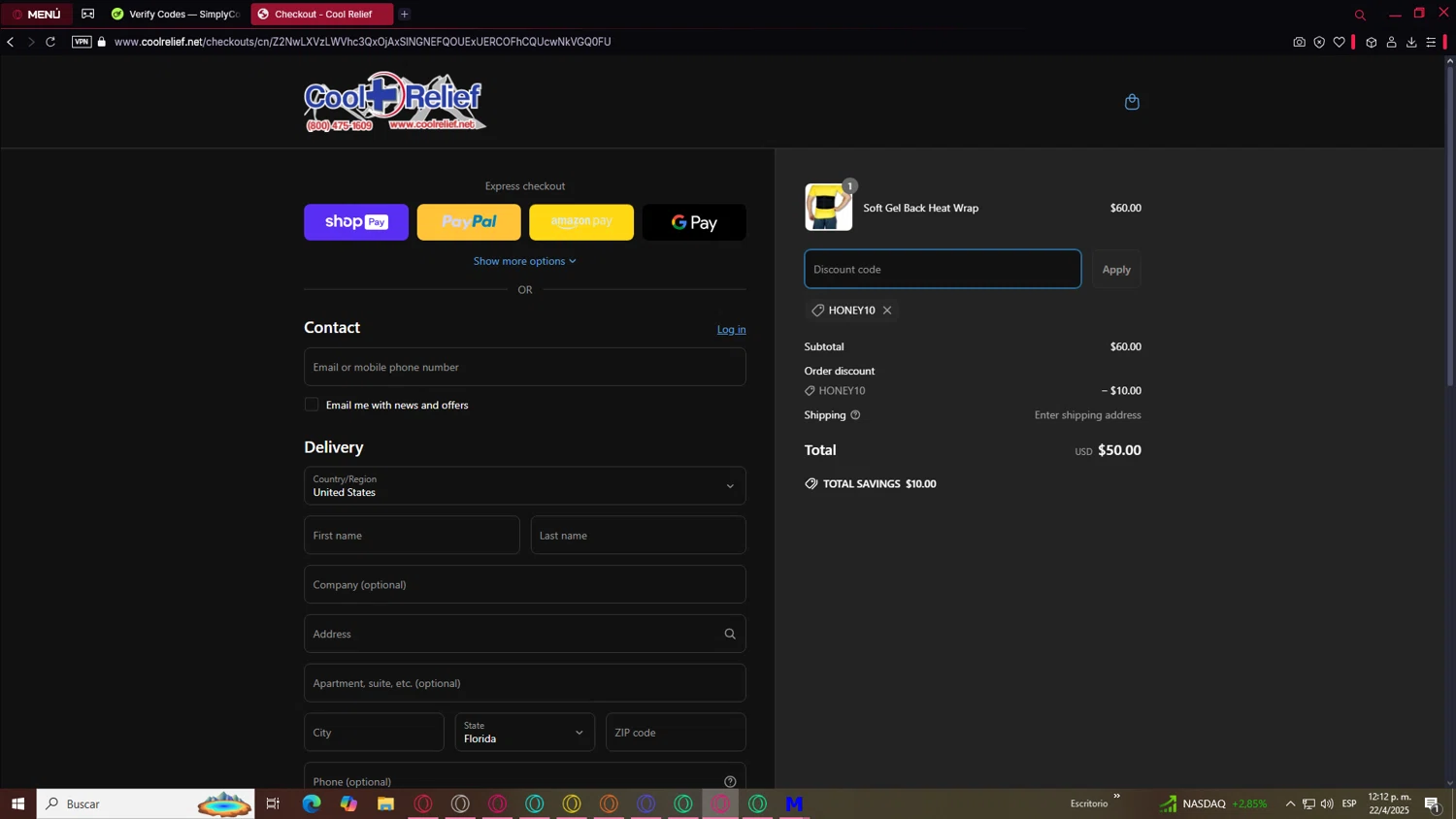The height and width of the screenshot is (819, 1456).
Task: Open the easy setup sliders icon
Action: (1431, 42)
